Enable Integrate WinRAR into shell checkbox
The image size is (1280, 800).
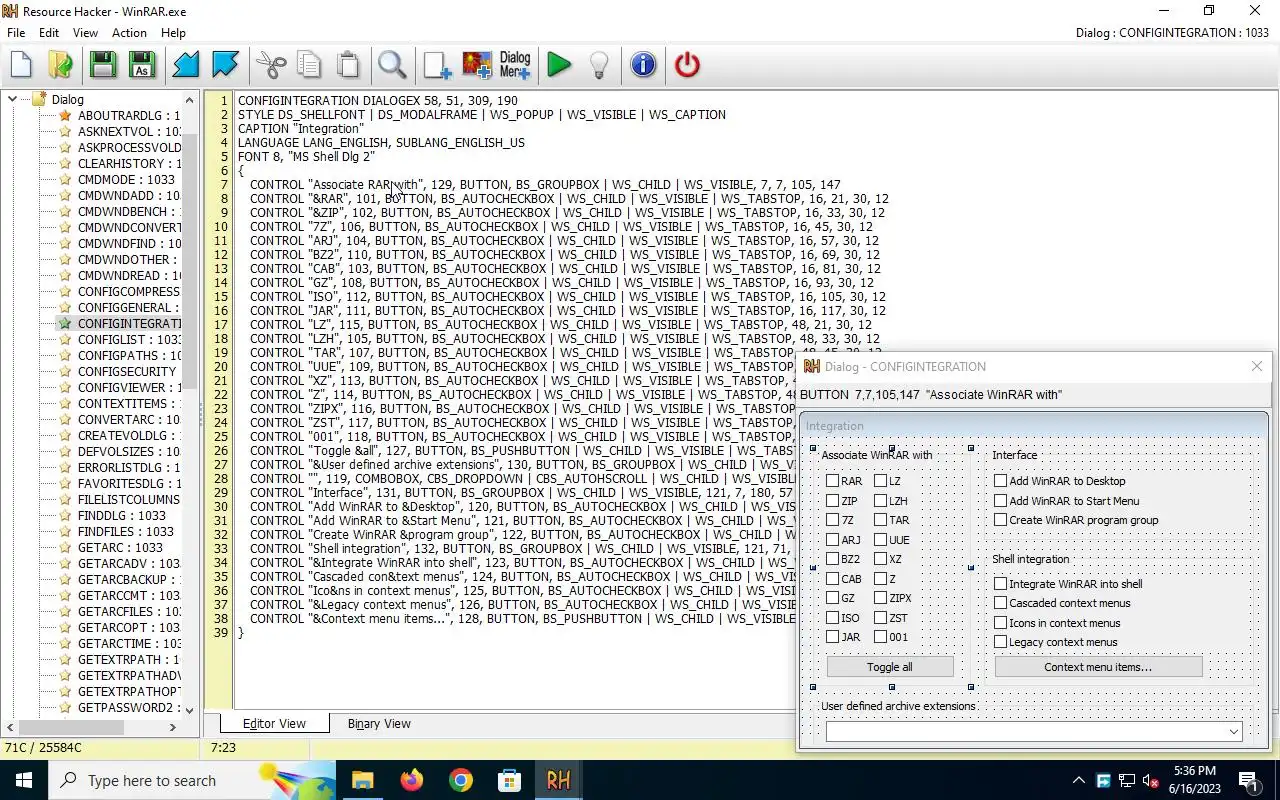pyautogui.click(x=1000, y=584)
